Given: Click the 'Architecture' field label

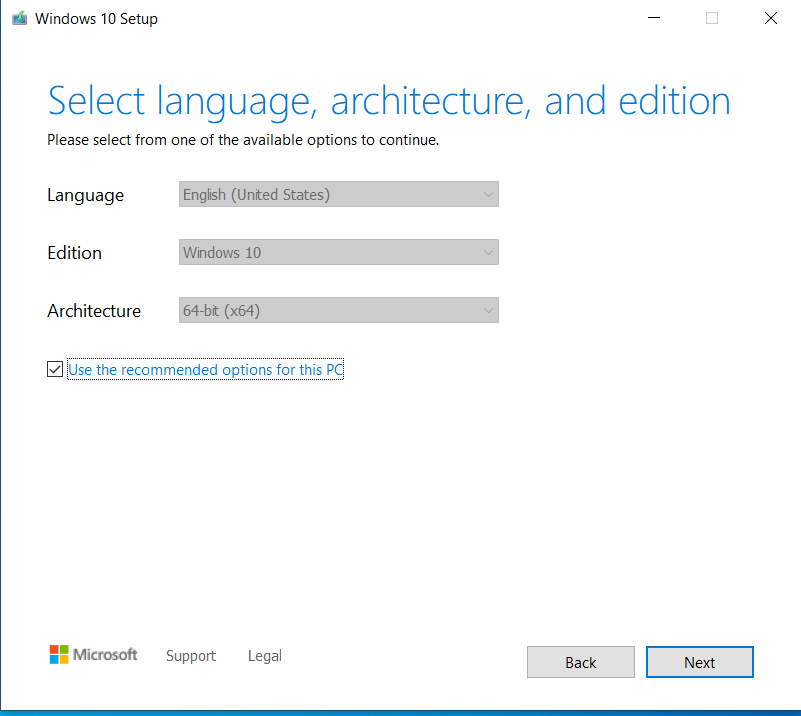Looking at the screenshot, I should (x=94, y=311).
